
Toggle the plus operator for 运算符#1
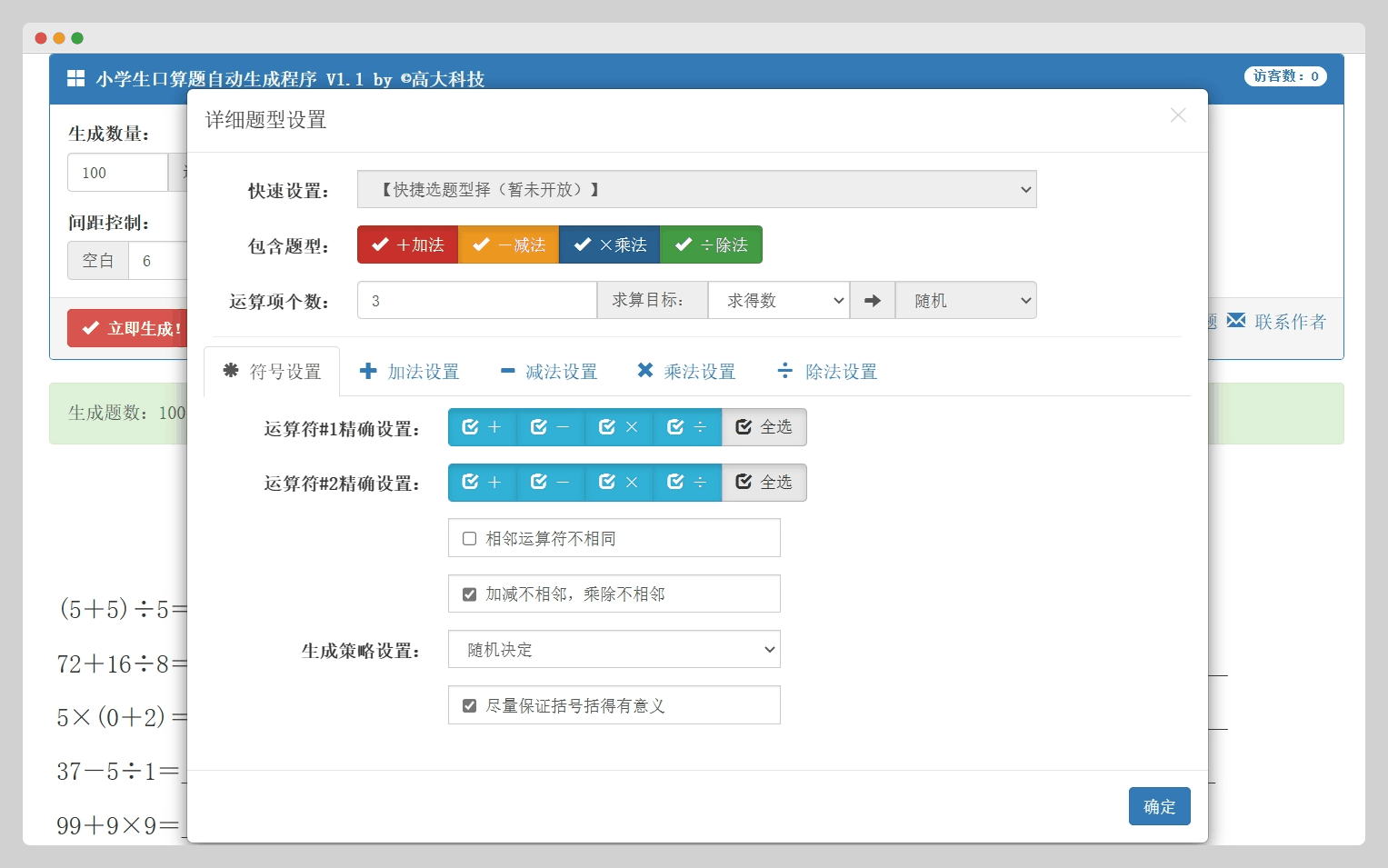482,427
